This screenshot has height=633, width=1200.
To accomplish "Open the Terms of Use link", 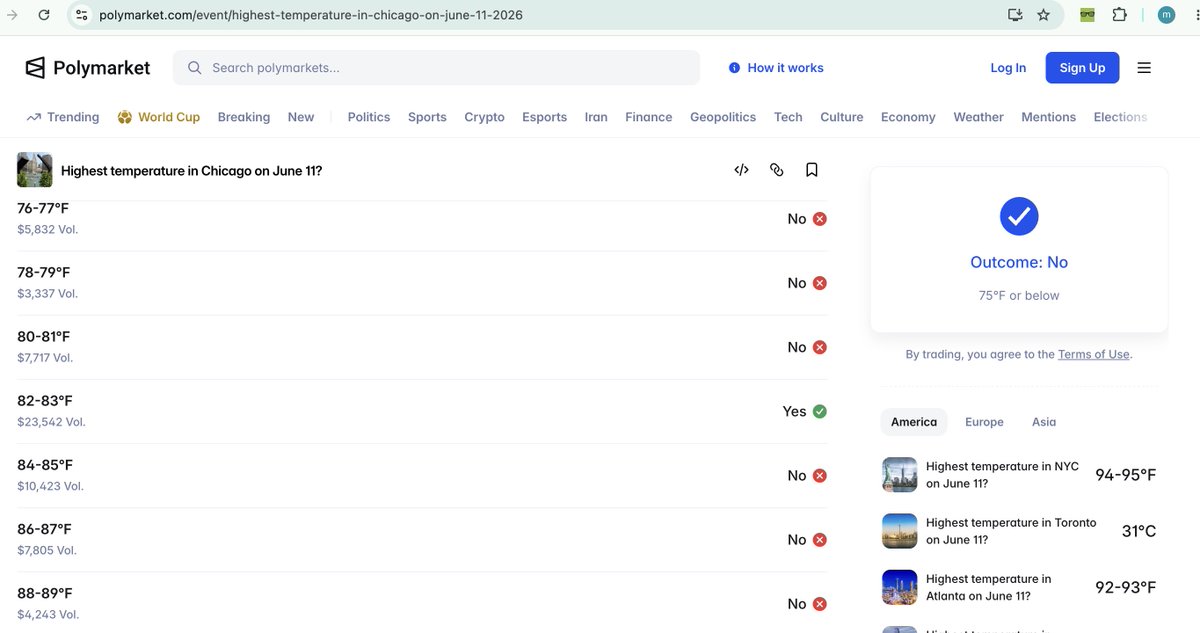I will 1094,354.
